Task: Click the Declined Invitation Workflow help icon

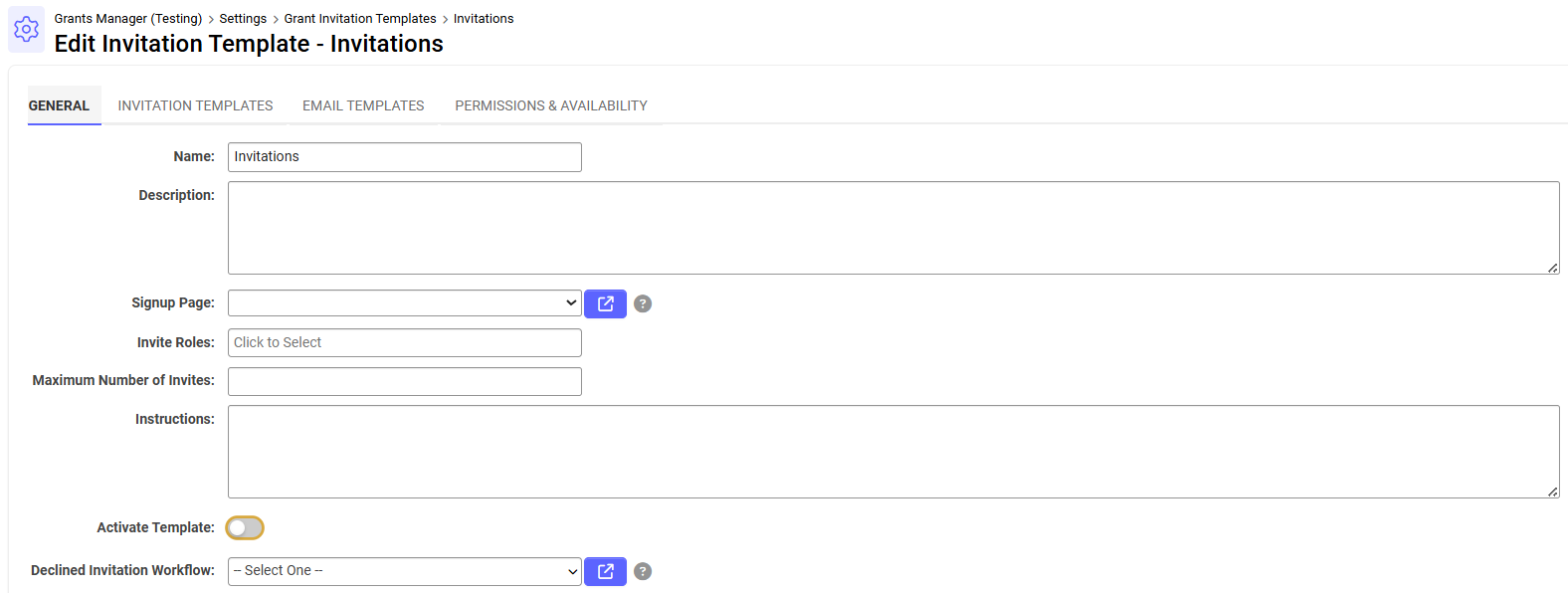Action: point(643,571)
